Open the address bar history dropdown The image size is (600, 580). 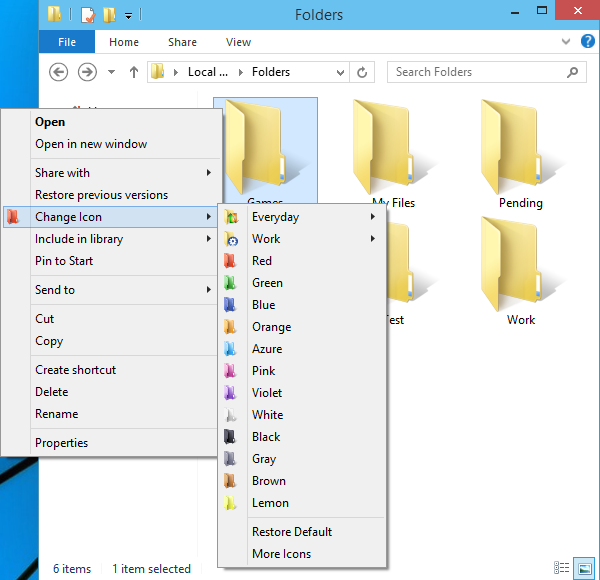click(337, 72)
